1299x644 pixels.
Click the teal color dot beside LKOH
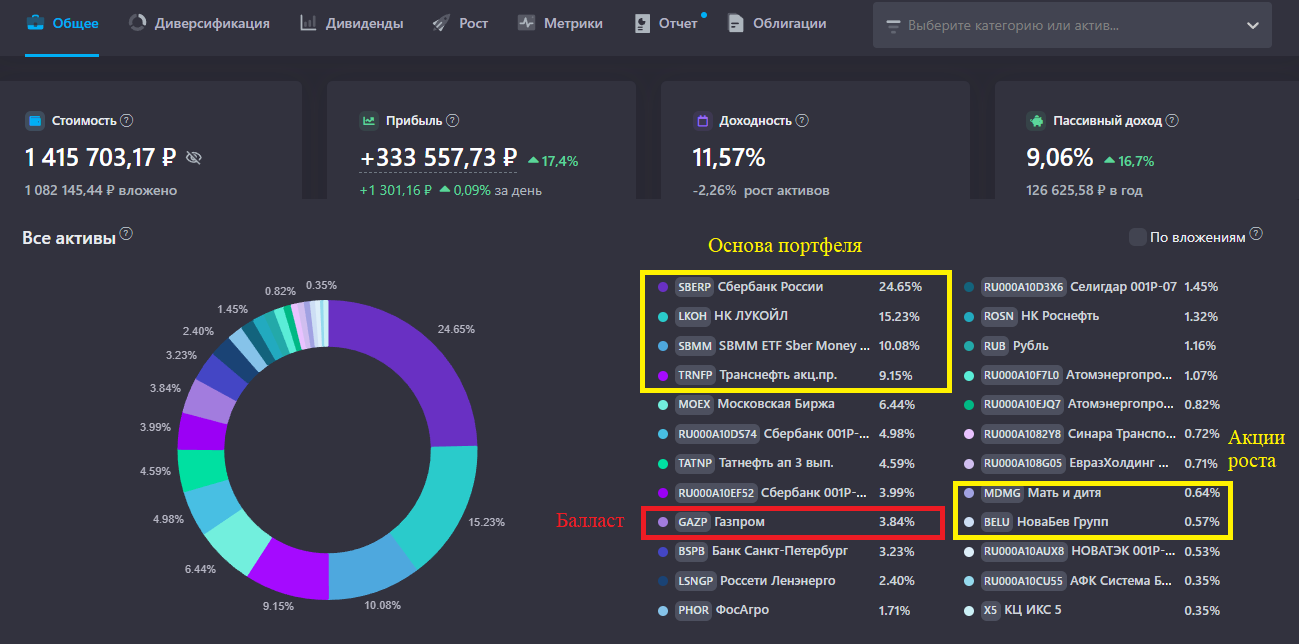point(663,316)
